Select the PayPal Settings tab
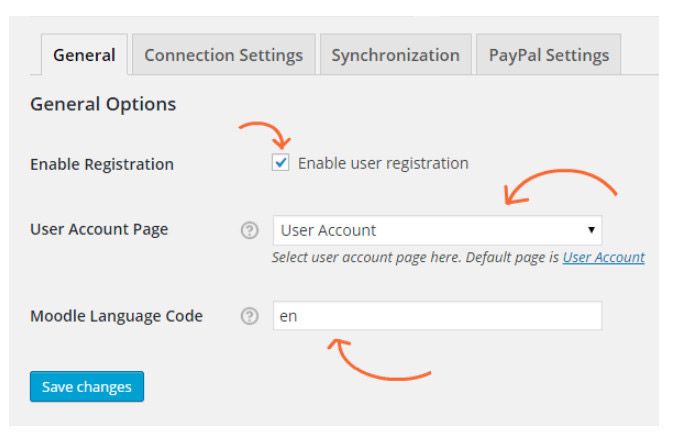Screen dimensions: 678x435 [x=548, y=55]
